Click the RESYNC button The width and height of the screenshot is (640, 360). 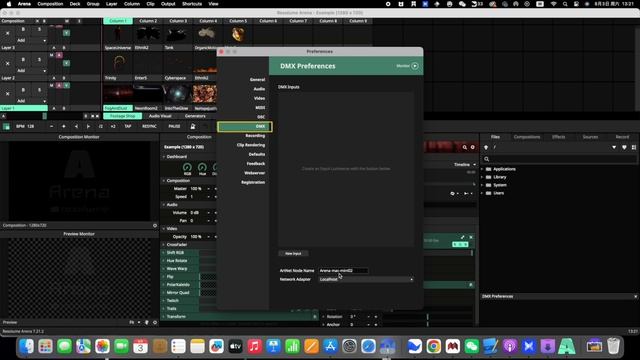pos(149,127)
